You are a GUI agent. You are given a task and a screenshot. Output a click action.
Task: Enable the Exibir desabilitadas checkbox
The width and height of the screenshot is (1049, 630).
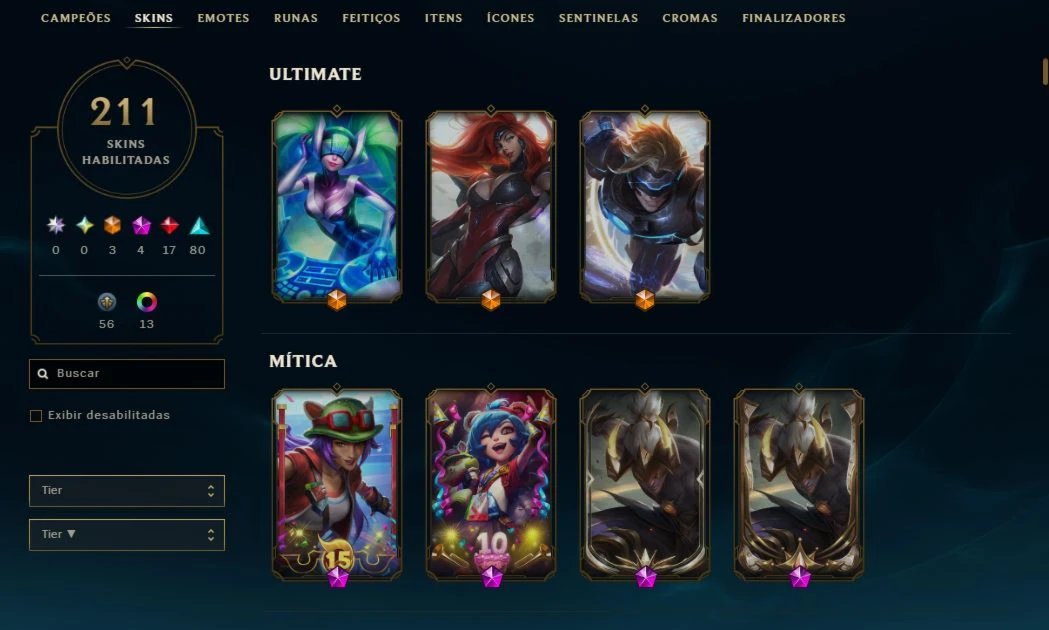pos(36,416)
